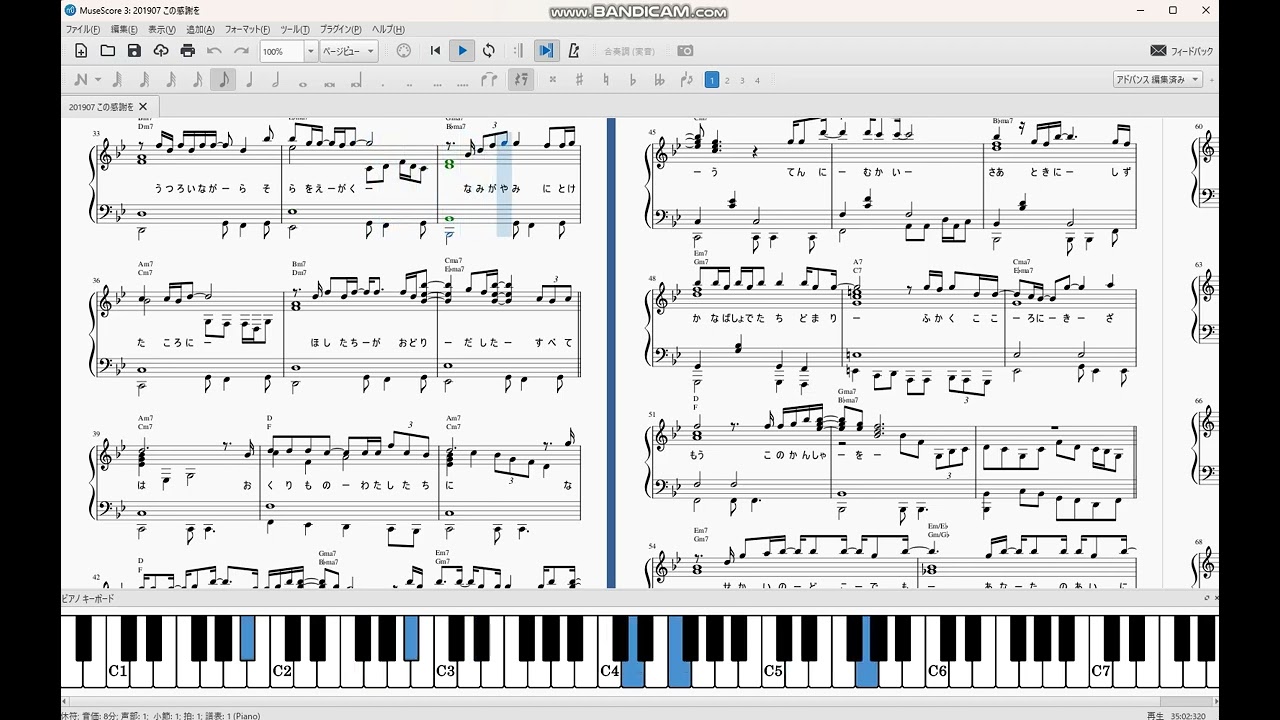Viewport: 1280px width, 720px height.
Task: Toggle loop playback
Action: tap(488, 51)
